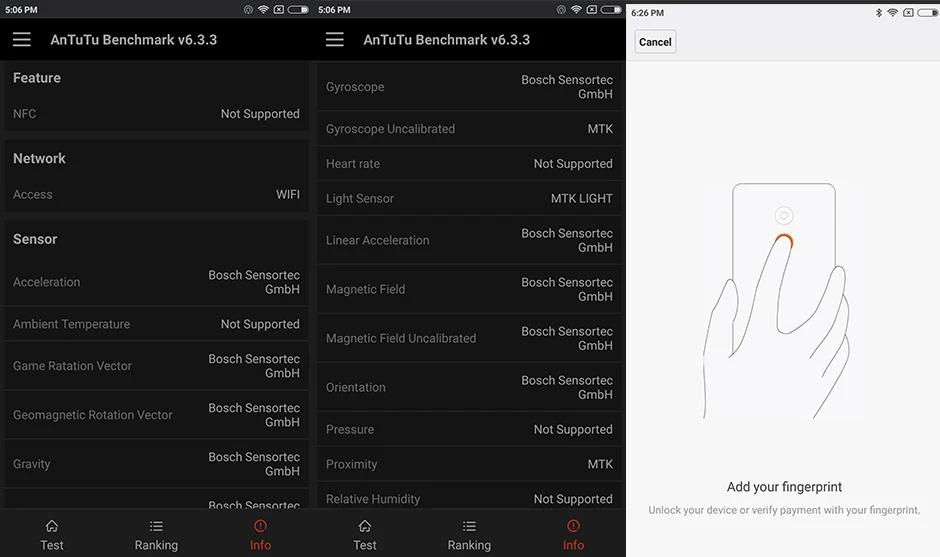Select the Geomagnetic Rotation Vector row
The width and height of the screenshot is (940, 557).
(156, 415)
